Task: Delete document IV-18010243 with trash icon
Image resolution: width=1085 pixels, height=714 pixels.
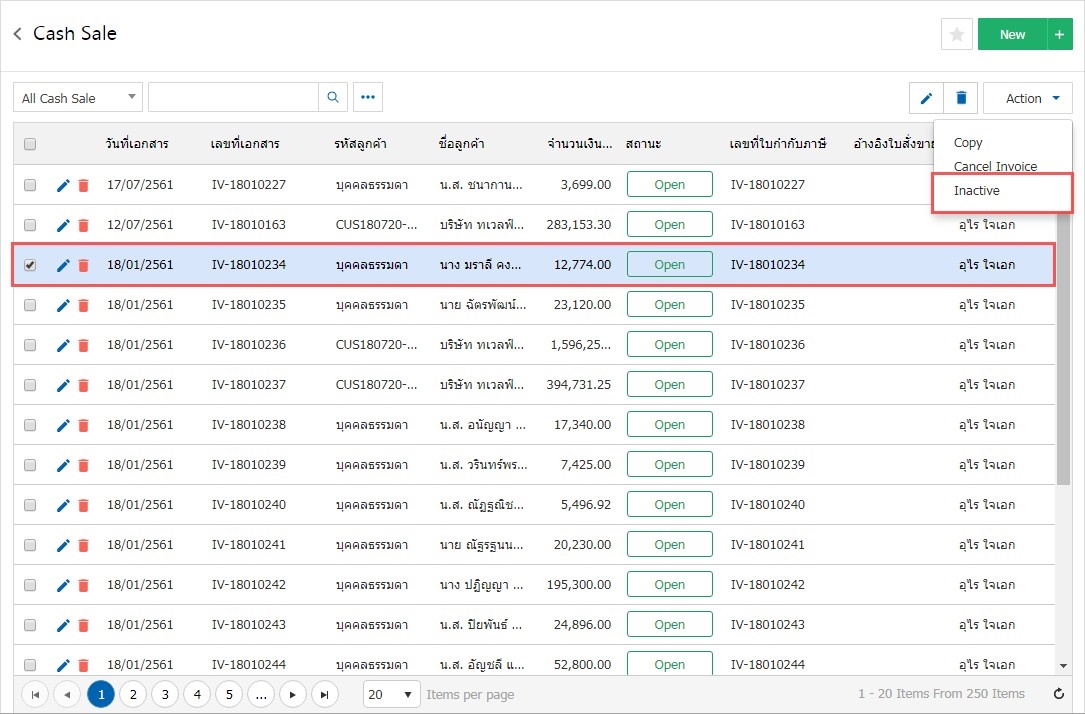Action: tap(84, 625)
